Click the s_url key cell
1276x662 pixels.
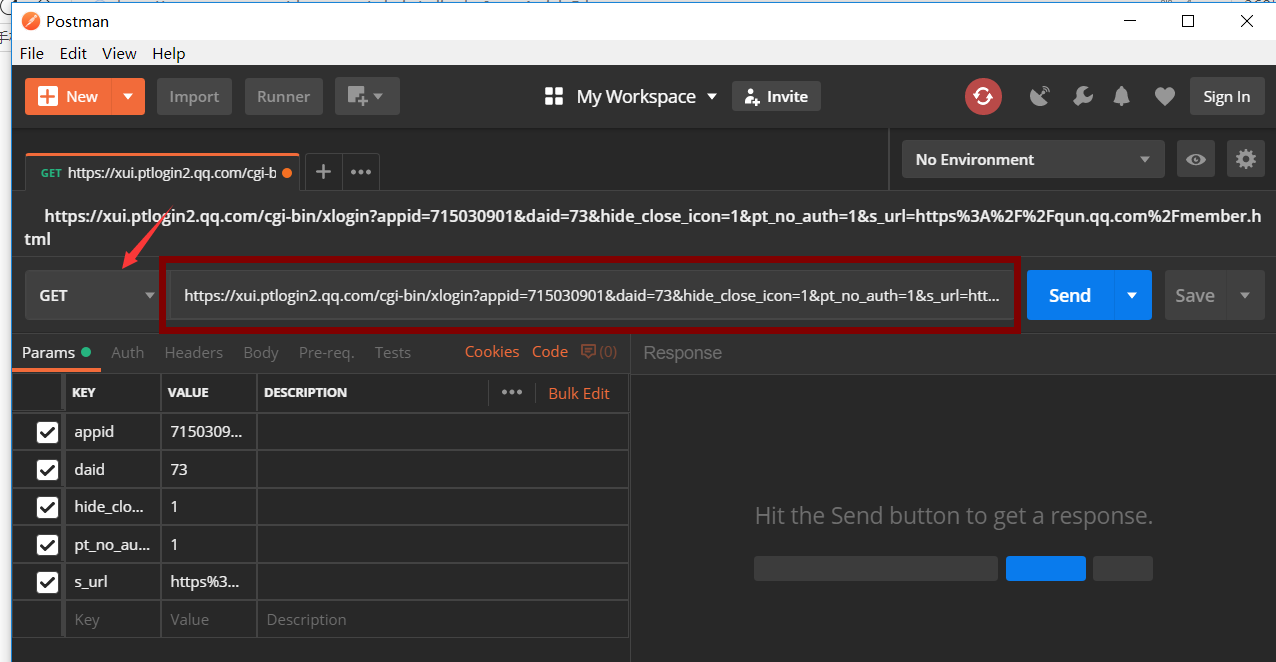[113, 582]
